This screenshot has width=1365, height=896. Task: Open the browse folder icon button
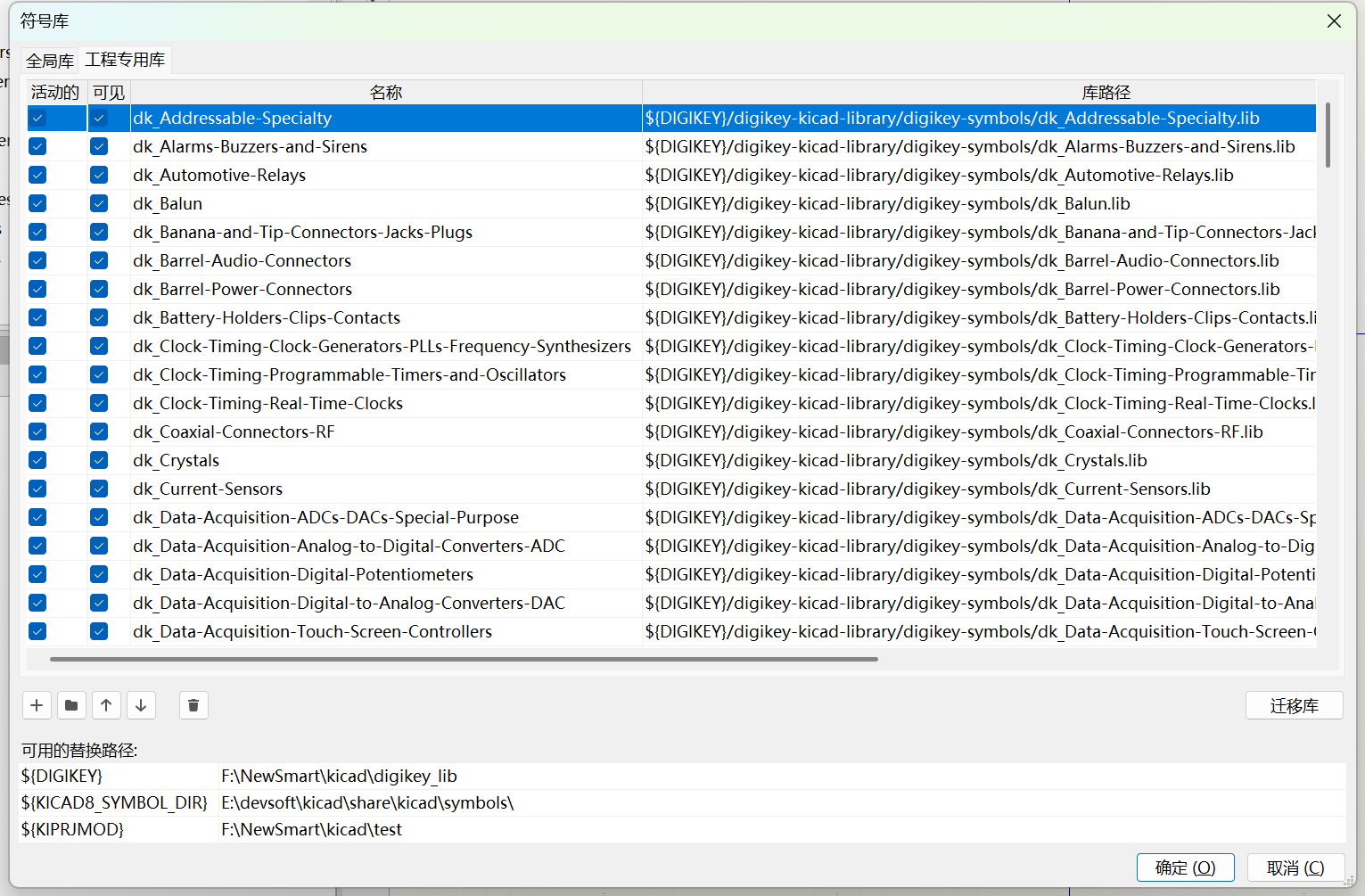coord(71,705)
